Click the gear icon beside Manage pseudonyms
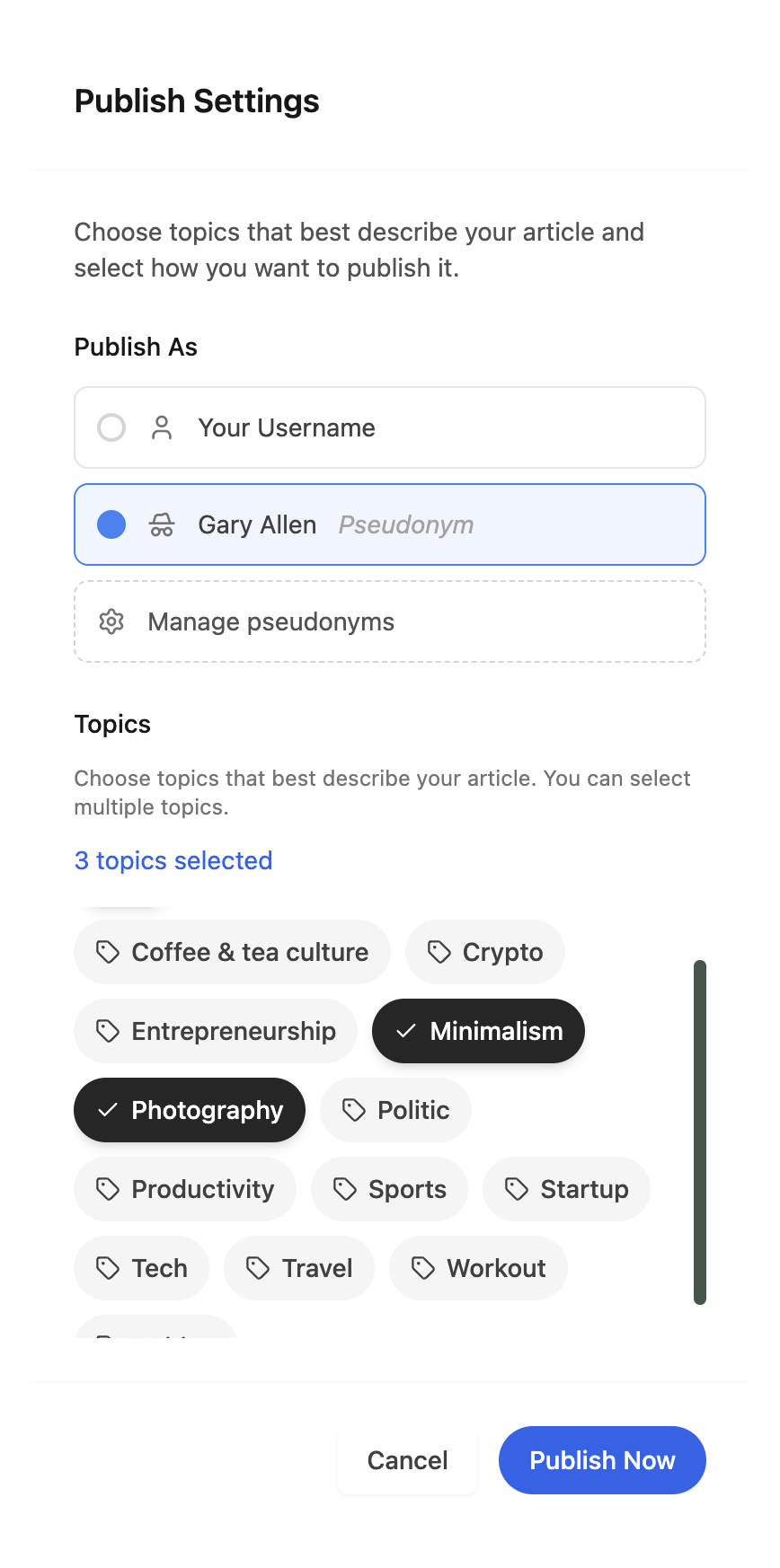Image resolution: width=780 pixels, height=1568 pixels. (x=111, y=621)
